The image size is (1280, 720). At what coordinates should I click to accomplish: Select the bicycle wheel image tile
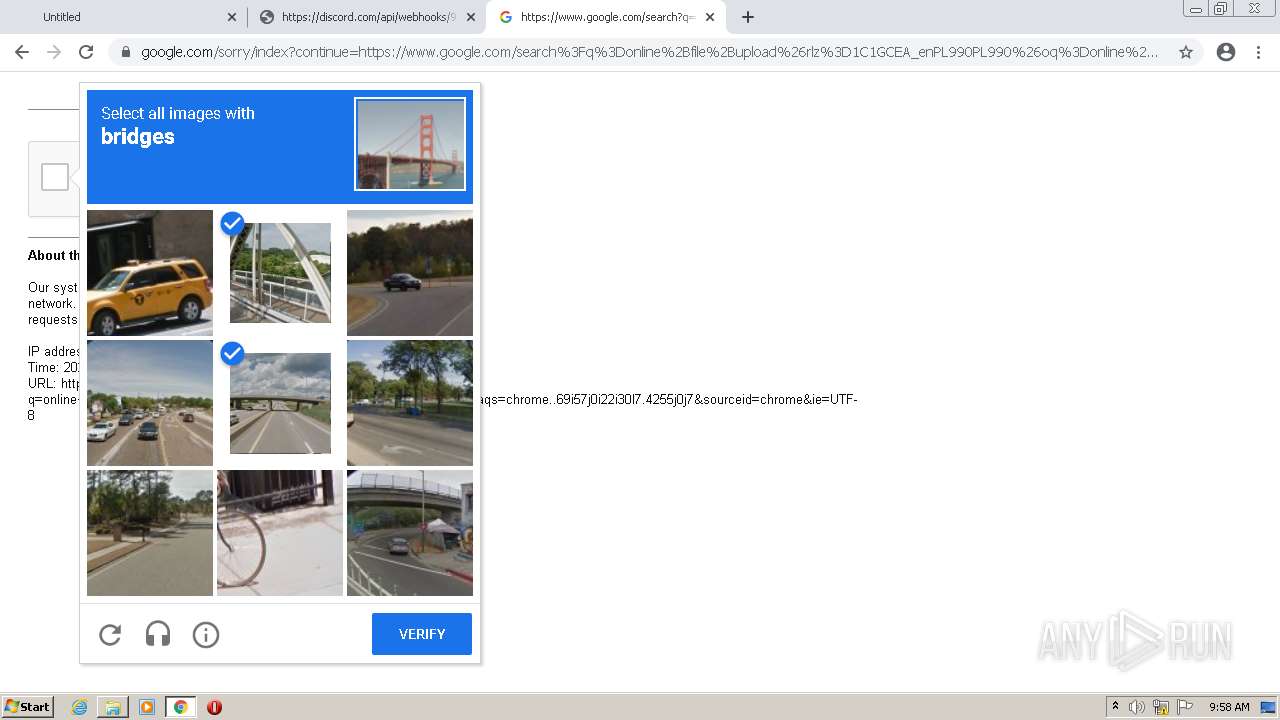pos(280,533)
